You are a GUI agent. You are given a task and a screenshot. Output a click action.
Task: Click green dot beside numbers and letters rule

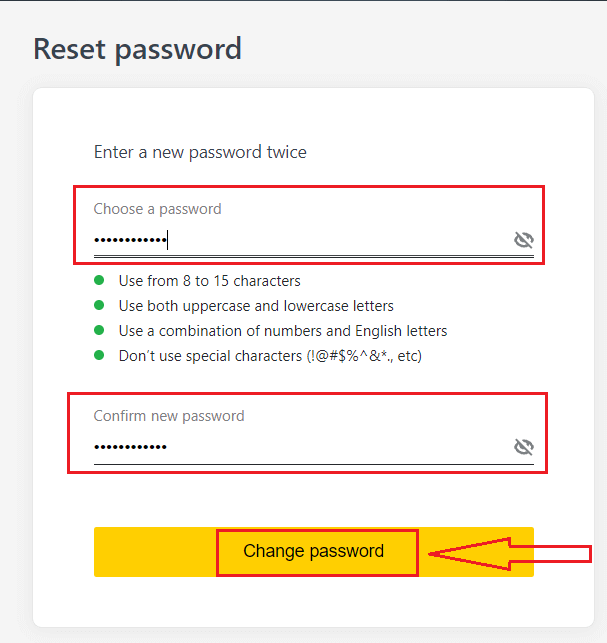(99, 330)
